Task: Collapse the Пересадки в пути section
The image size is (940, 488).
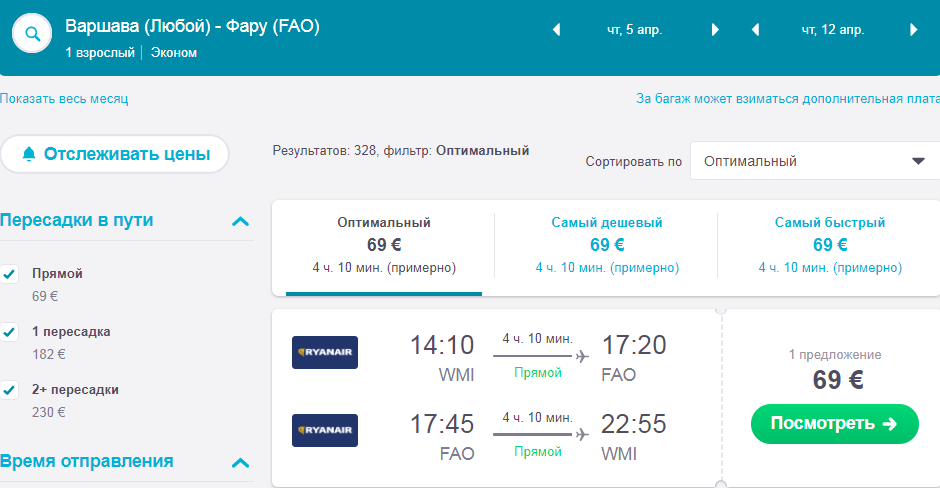Action: (x=240, y=221)
